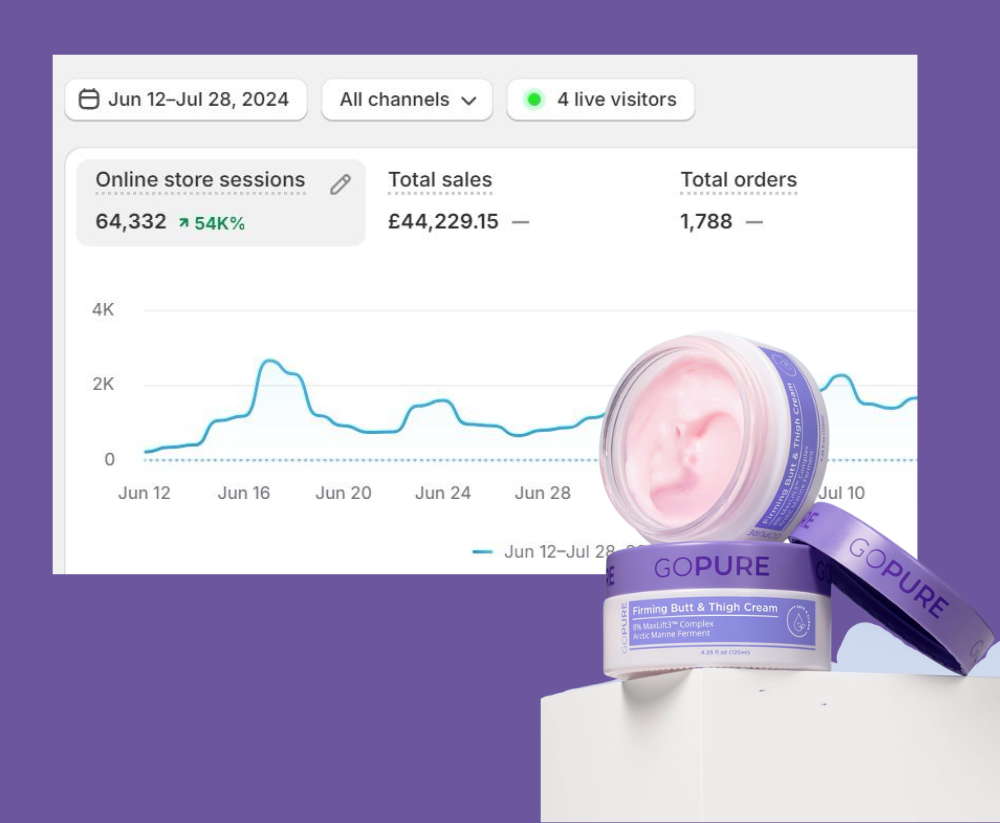Open the 4 live visitors view
This screenshot has height=823, width=1000.
coord(616,99)
